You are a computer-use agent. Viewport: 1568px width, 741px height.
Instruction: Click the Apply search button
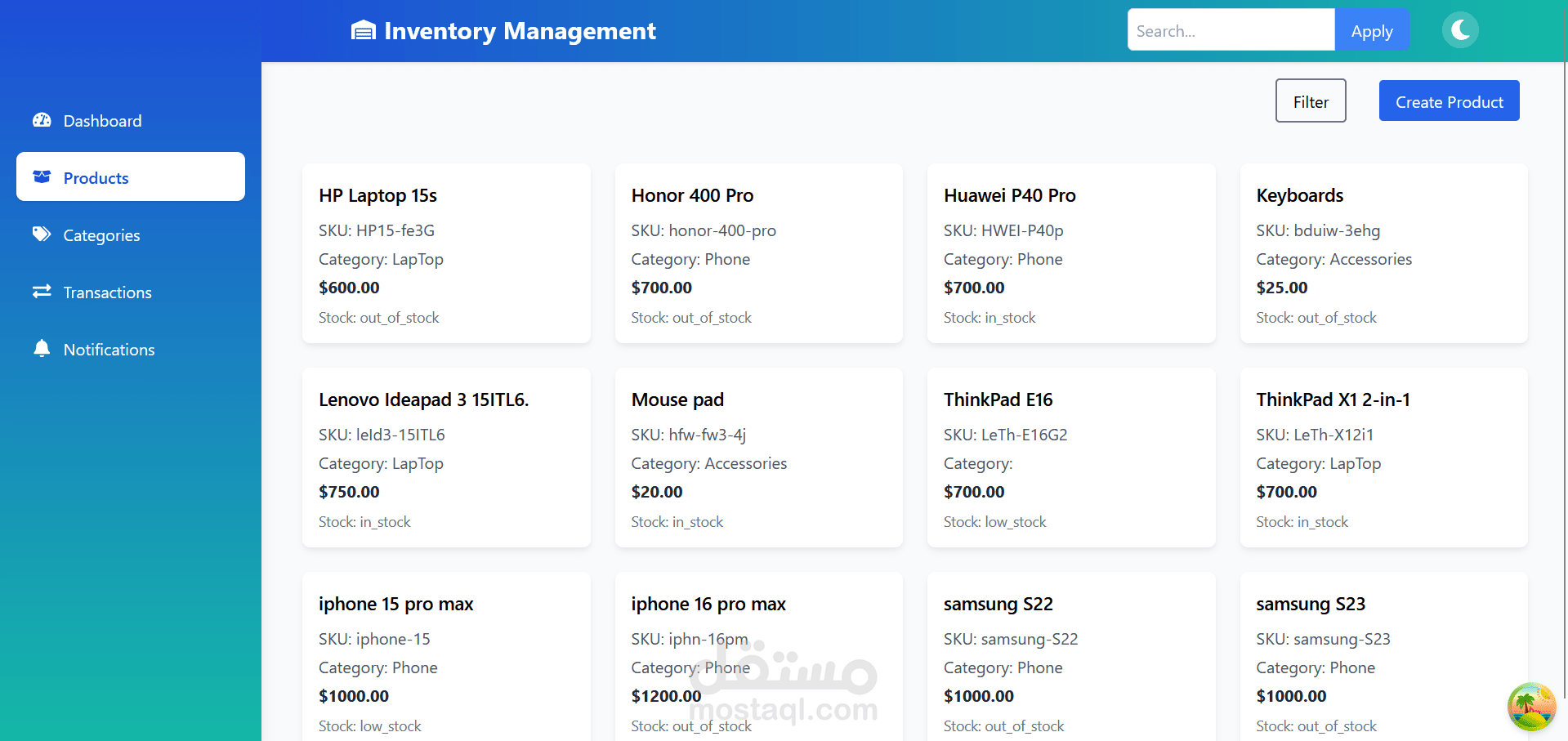point(1372,30)
